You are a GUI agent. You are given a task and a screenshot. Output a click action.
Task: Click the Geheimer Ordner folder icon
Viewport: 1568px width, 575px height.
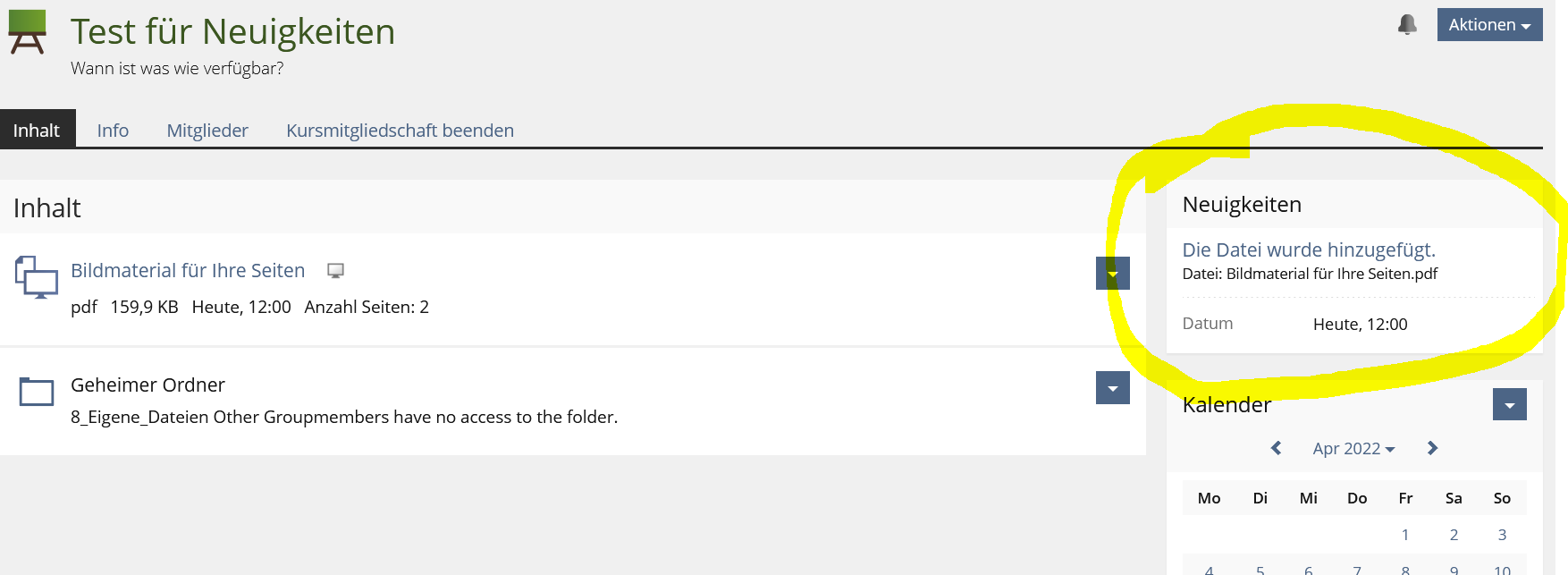37,391
